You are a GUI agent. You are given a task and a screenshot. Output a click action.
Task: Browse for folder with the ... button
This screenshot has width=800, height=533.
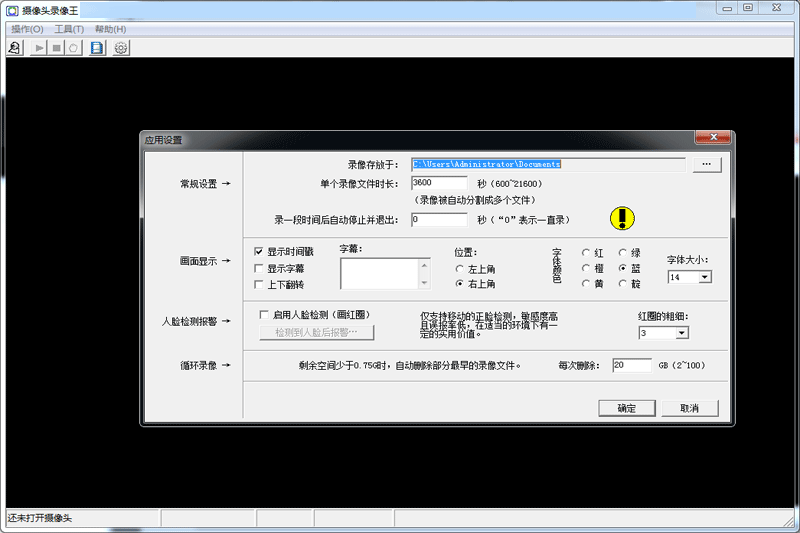click(706, 164)
